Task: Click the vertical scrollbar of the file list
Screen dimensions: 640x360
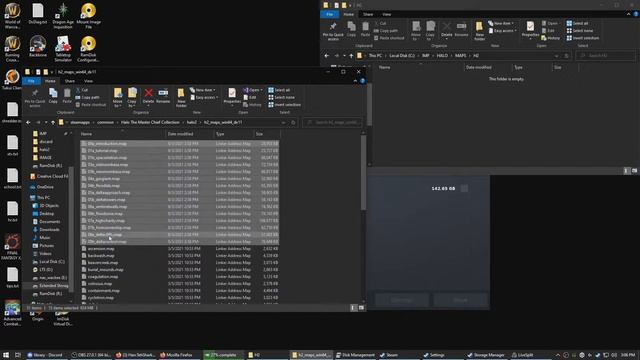Action: click(x=363, y=173)
